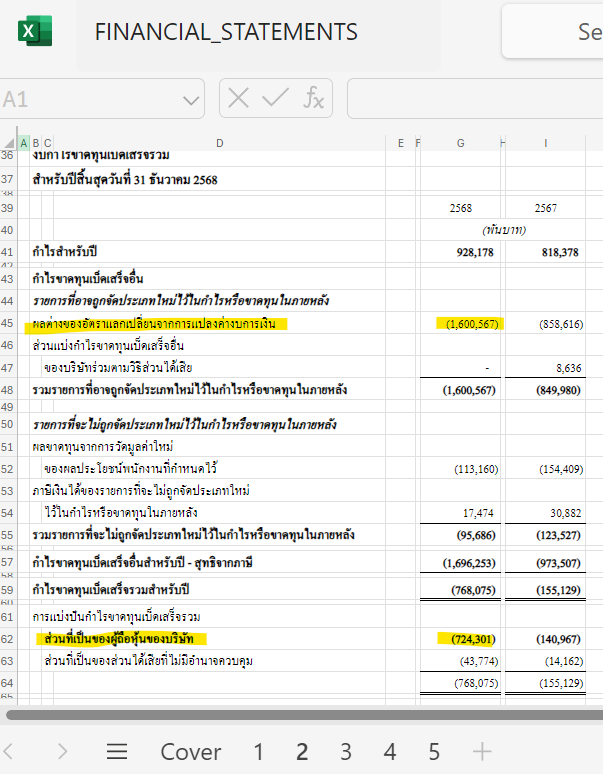The width and height of the screenshot is (603, 774).
Task: Go to next sheets with right arrow
Action: coord(63,752)
